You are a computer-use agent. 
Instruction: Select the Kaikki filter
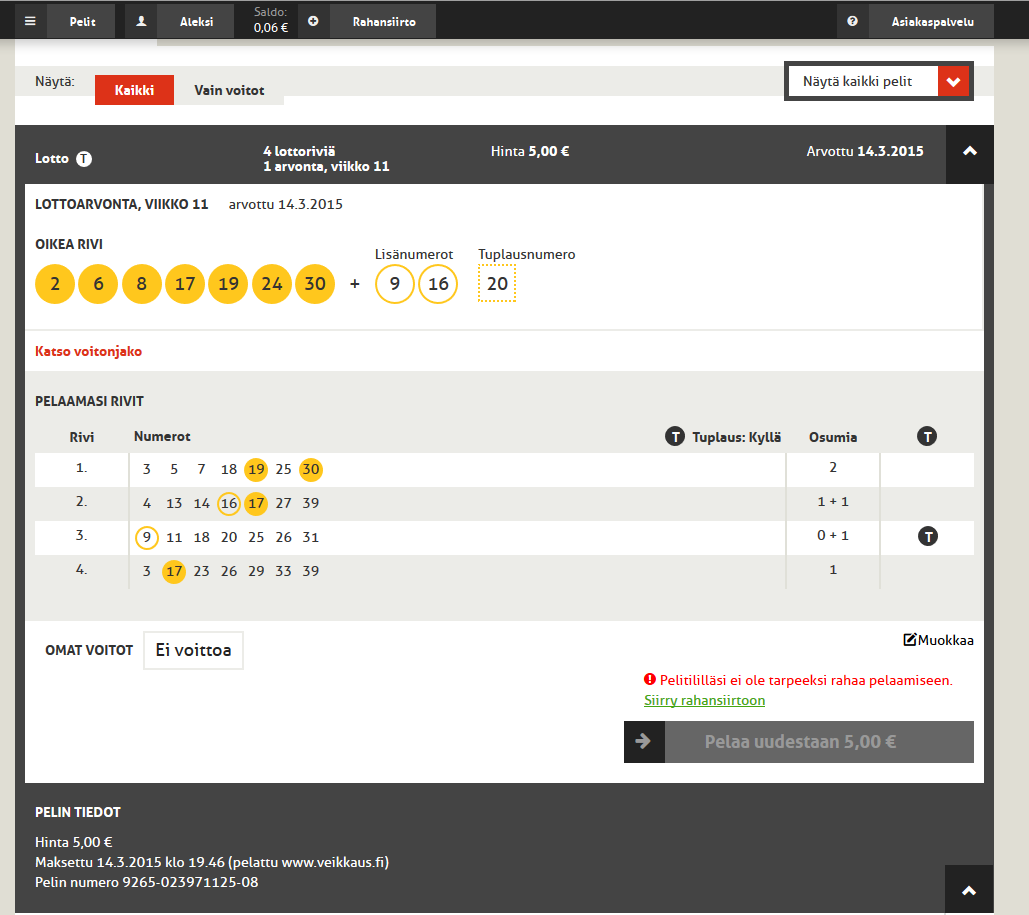click(x=135, y=90)
